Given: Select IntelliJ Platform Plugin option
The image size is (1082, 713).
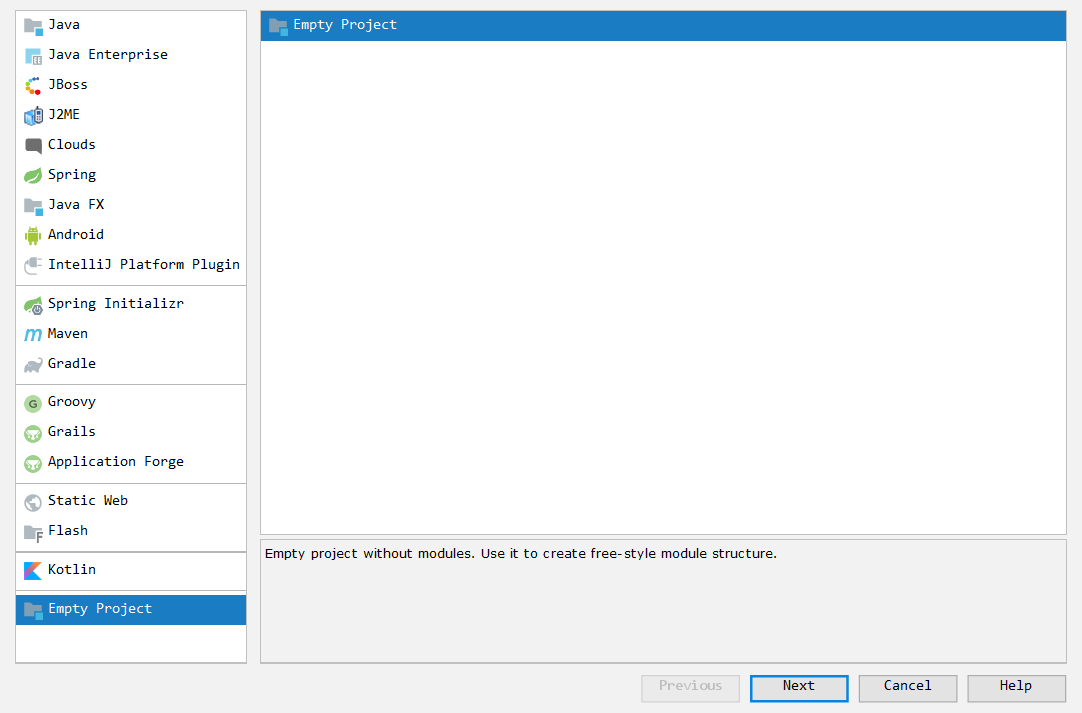Looking at the screenshot, I should 143,265.
